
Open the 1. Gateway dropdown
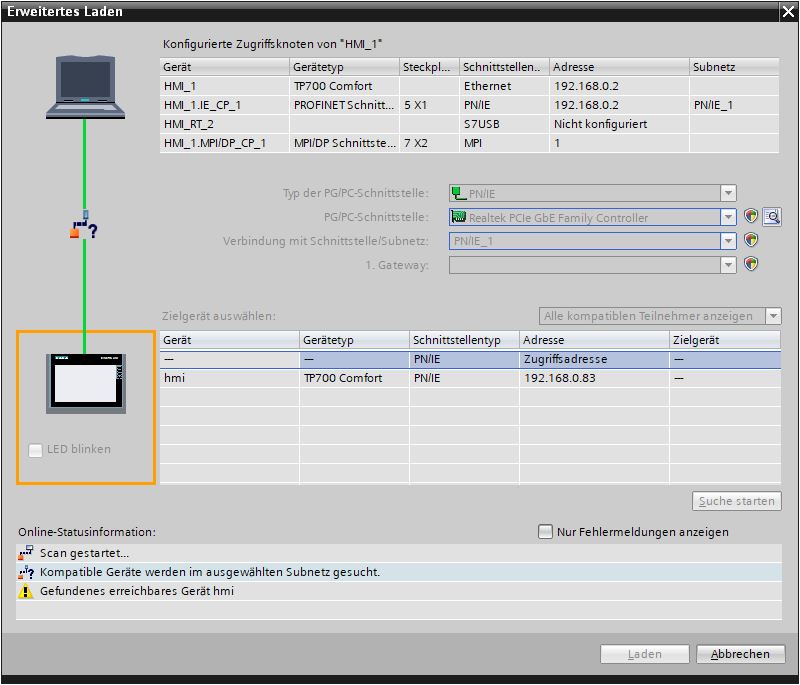pos(728,265)
